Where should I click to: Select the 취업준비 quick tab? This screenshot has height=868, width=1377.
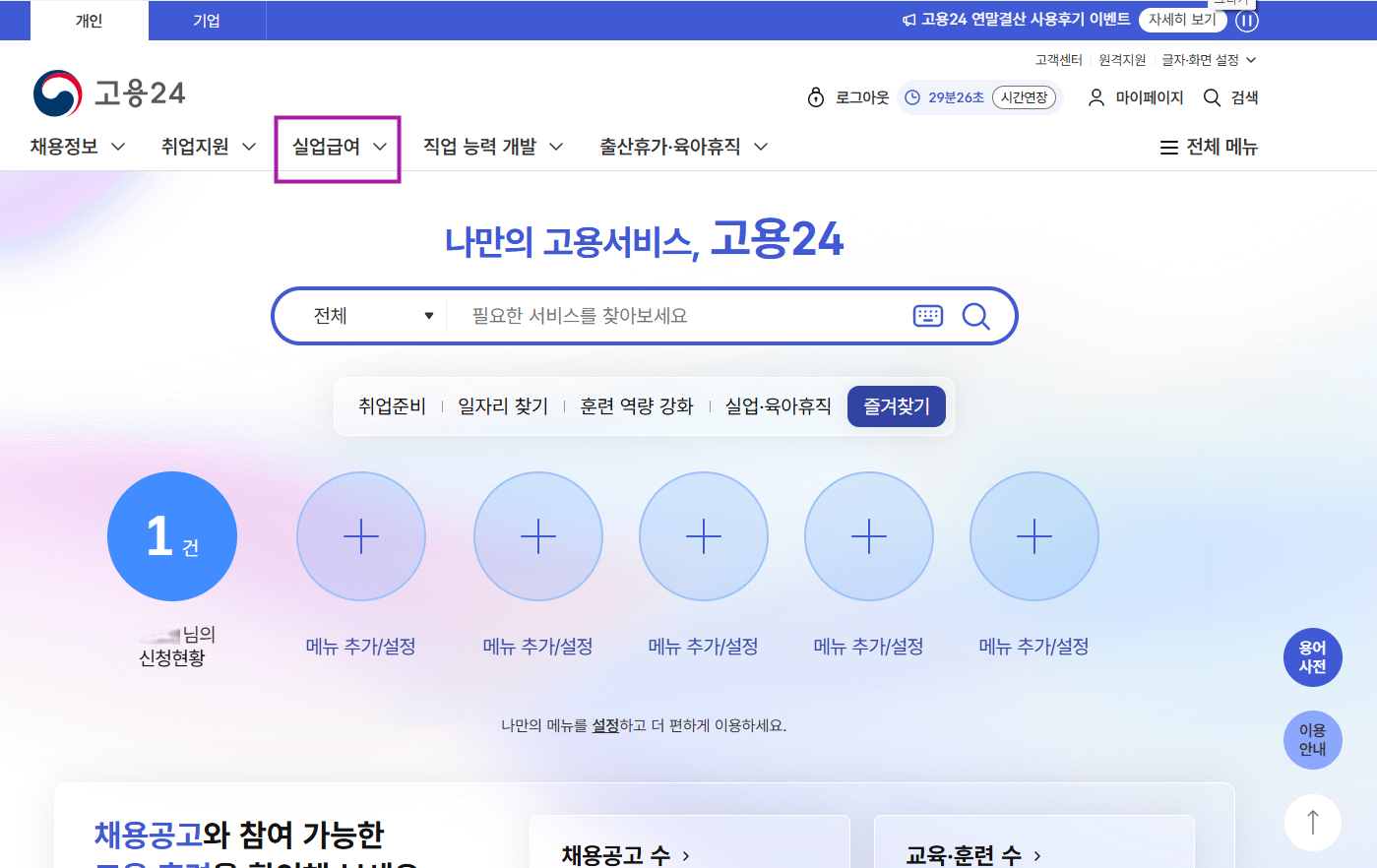click(x=392, y=406)
